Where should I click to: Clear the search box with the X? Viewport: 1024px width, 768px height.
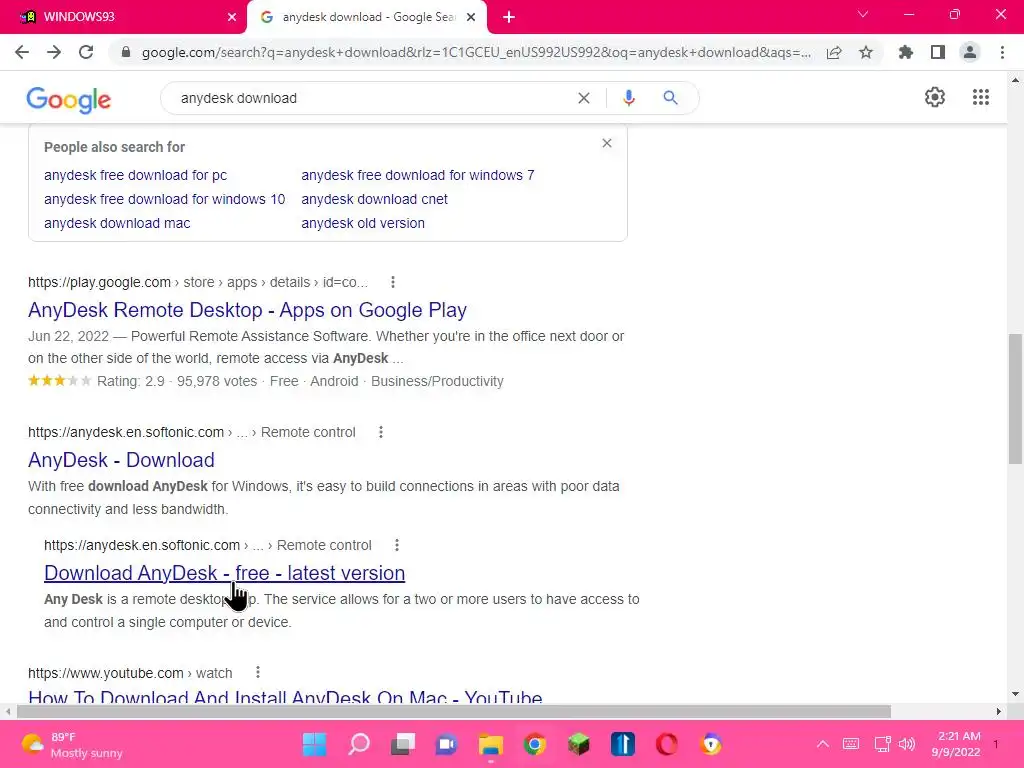[584, 98]
